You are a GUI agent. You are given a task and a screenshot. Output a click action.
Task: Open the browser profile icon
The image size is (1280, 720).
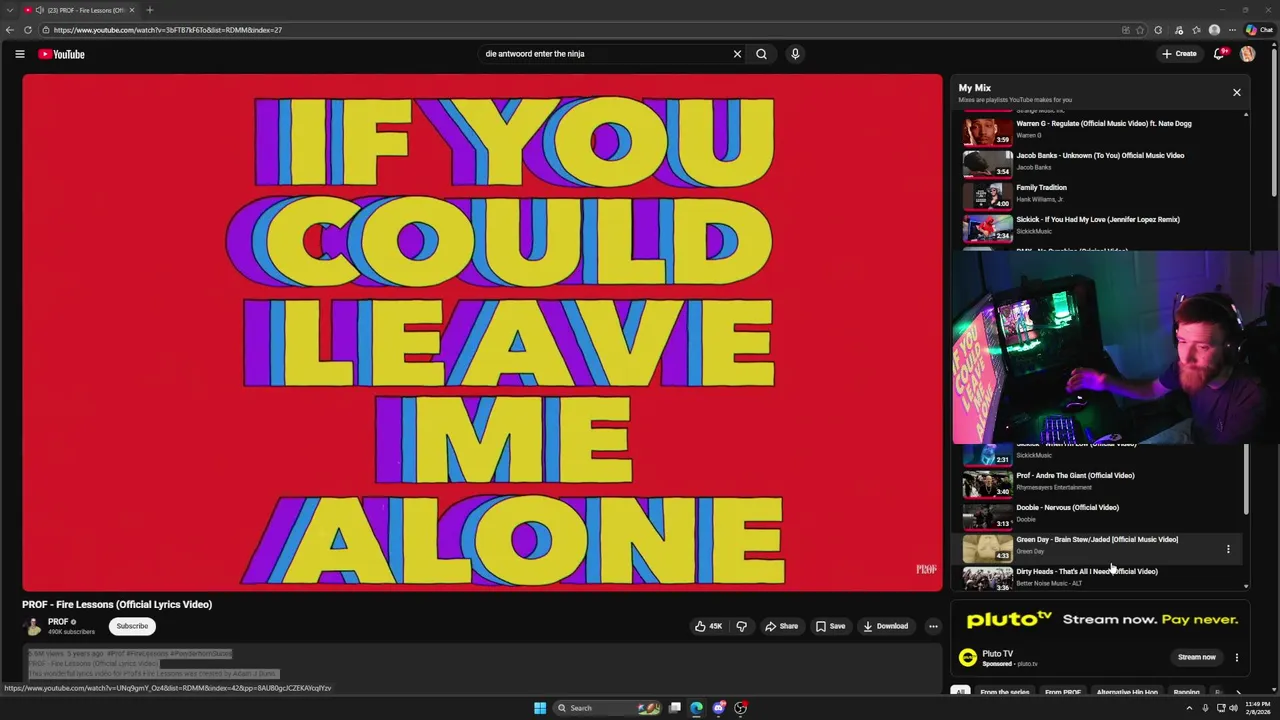click(x=1214, y=30)
